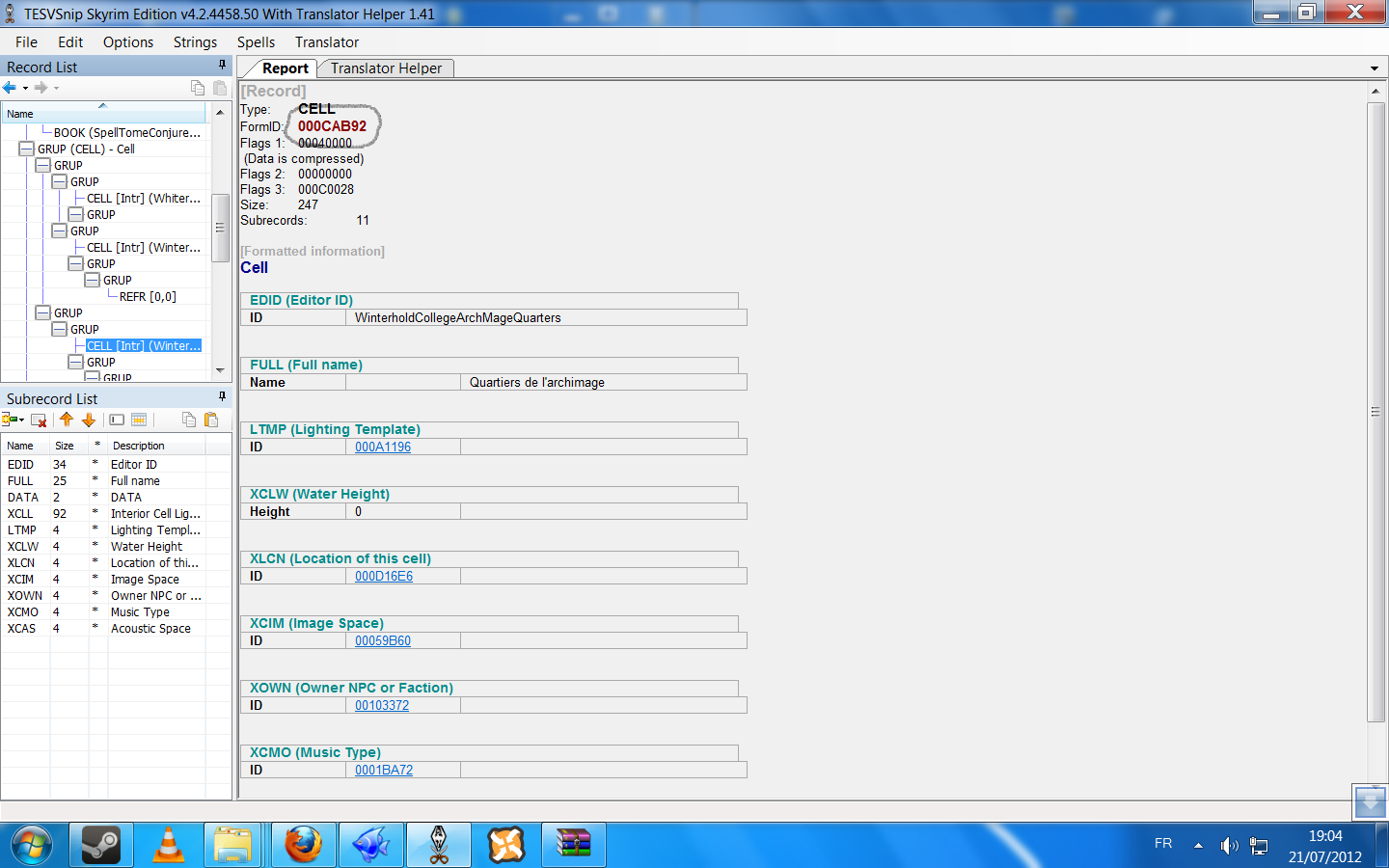Click the edit subrecord textbox icon
This screenshot has height=868, width=1389.
pos(117,420)
